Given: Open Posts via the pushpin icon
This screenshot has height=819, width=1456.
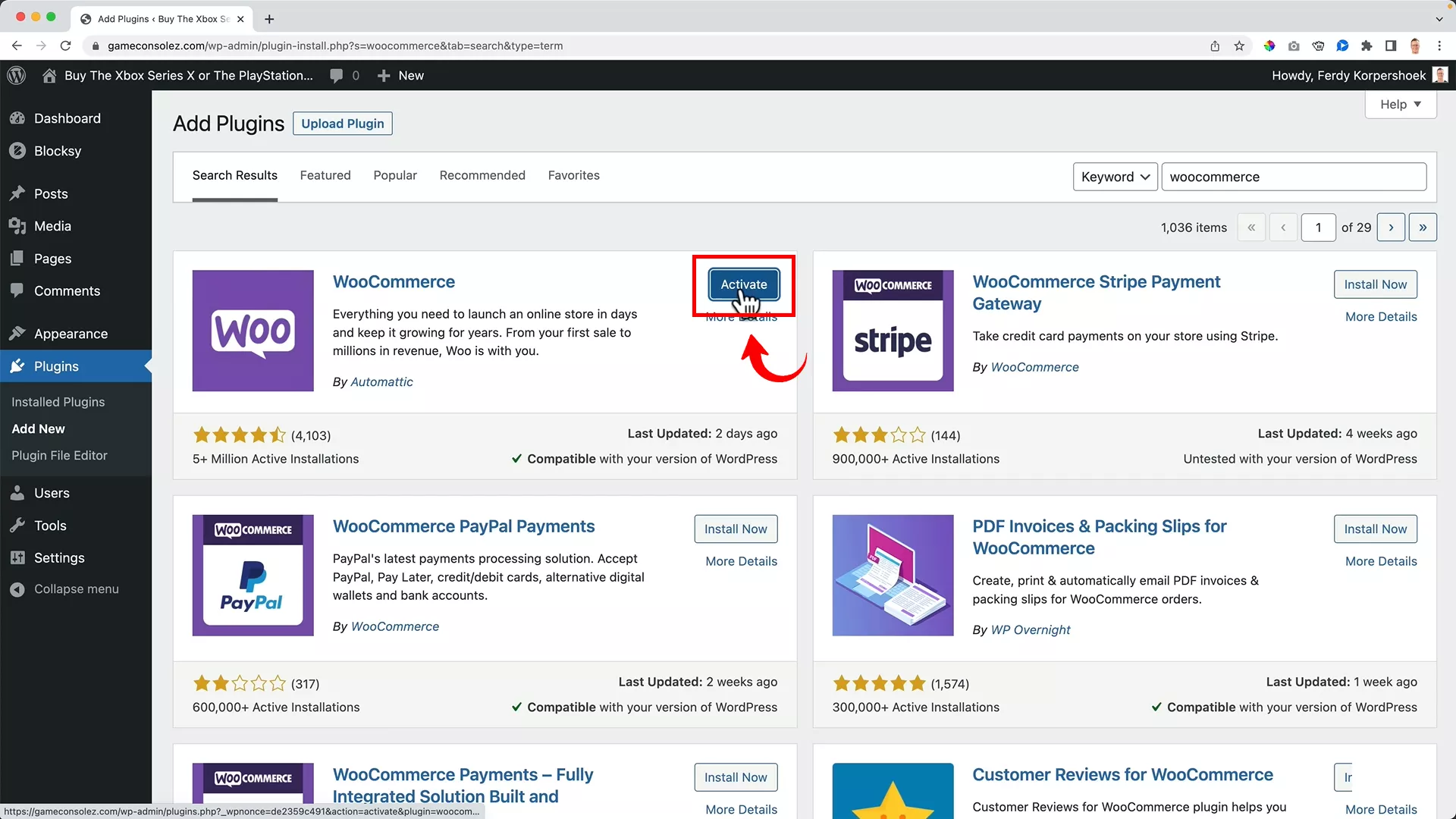Looking at the screenshot, I should point(18,193).
